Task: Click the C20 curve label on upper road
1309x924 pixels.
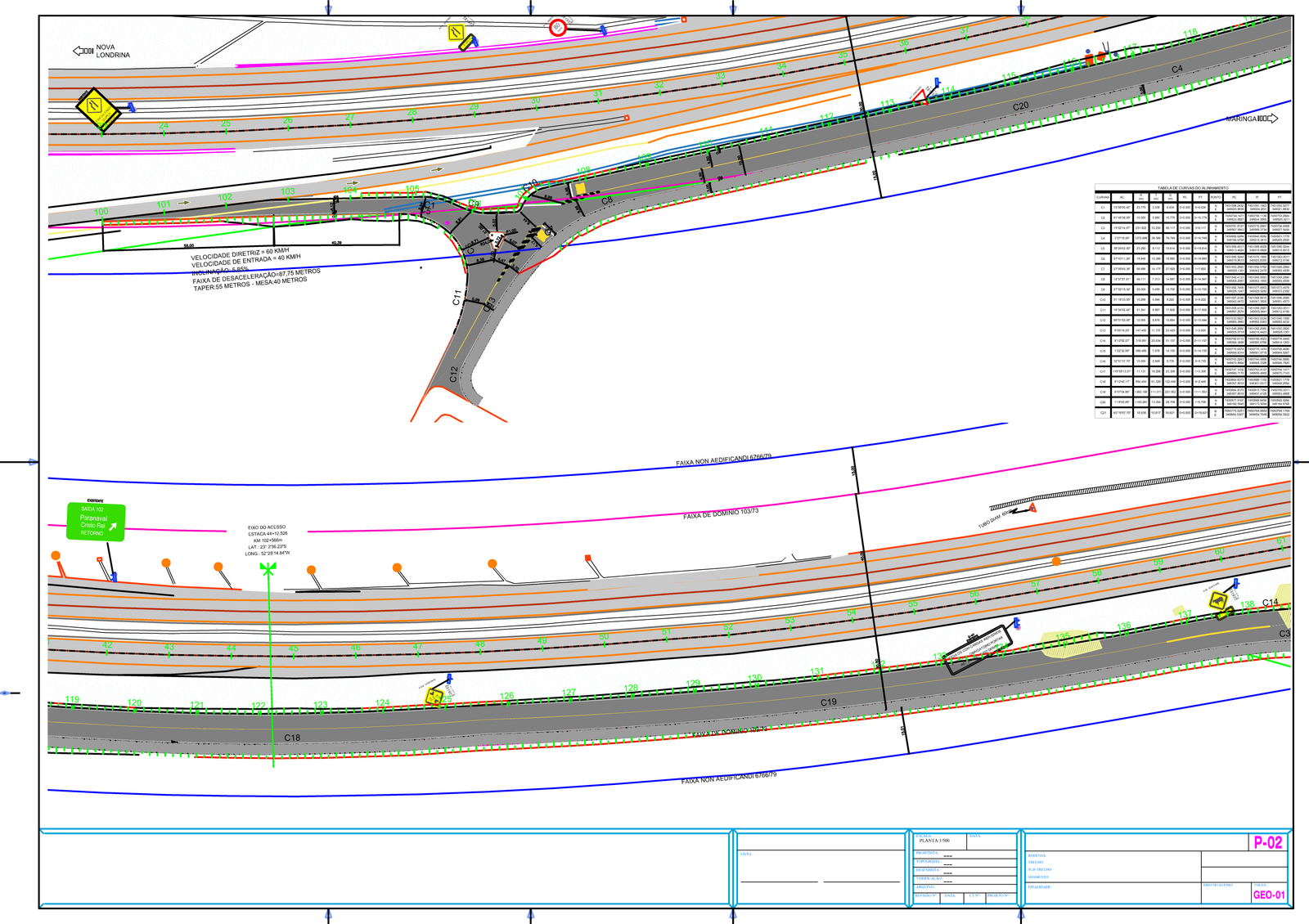Action: point(1020,106)
